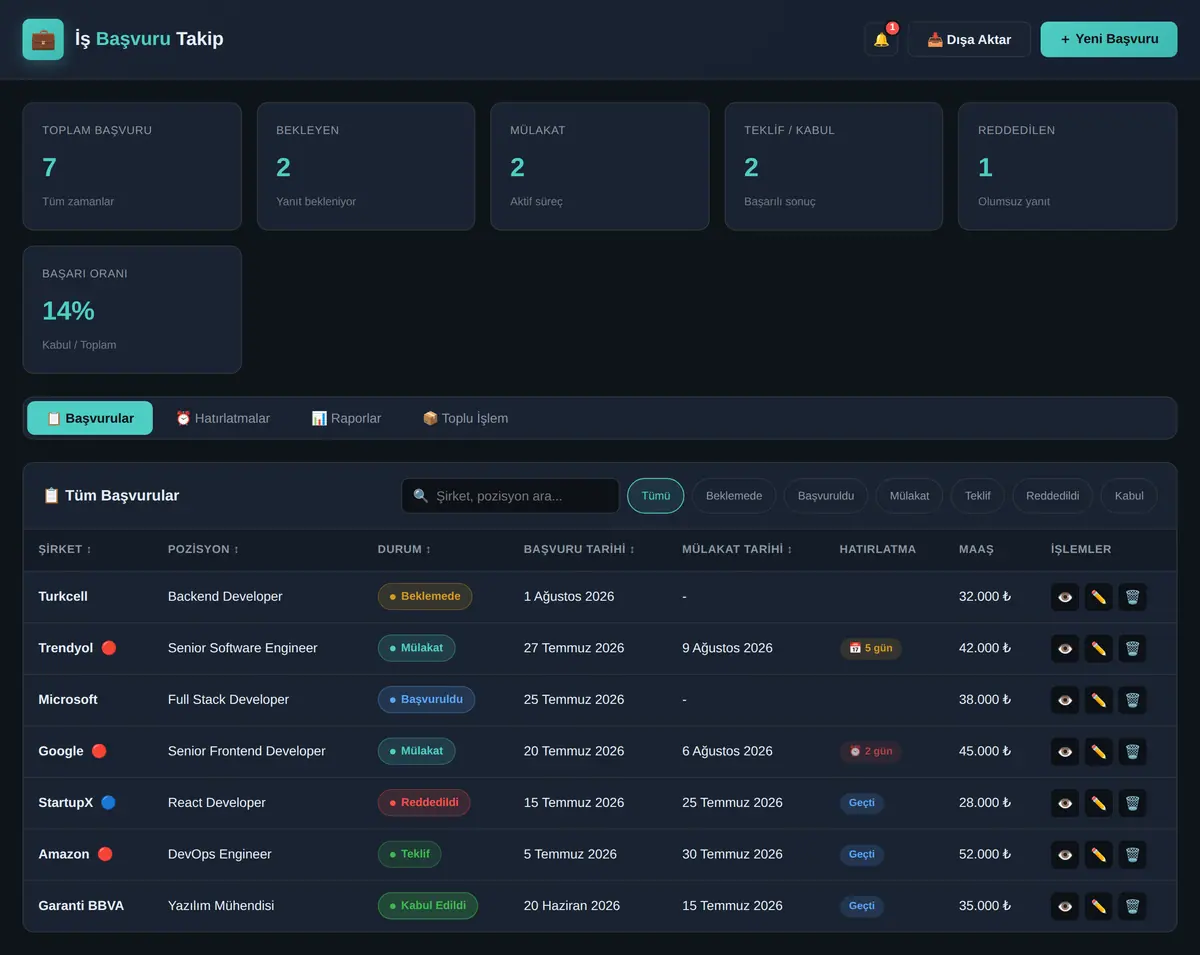Click the Dışa Aktar button

click(969, 40)
